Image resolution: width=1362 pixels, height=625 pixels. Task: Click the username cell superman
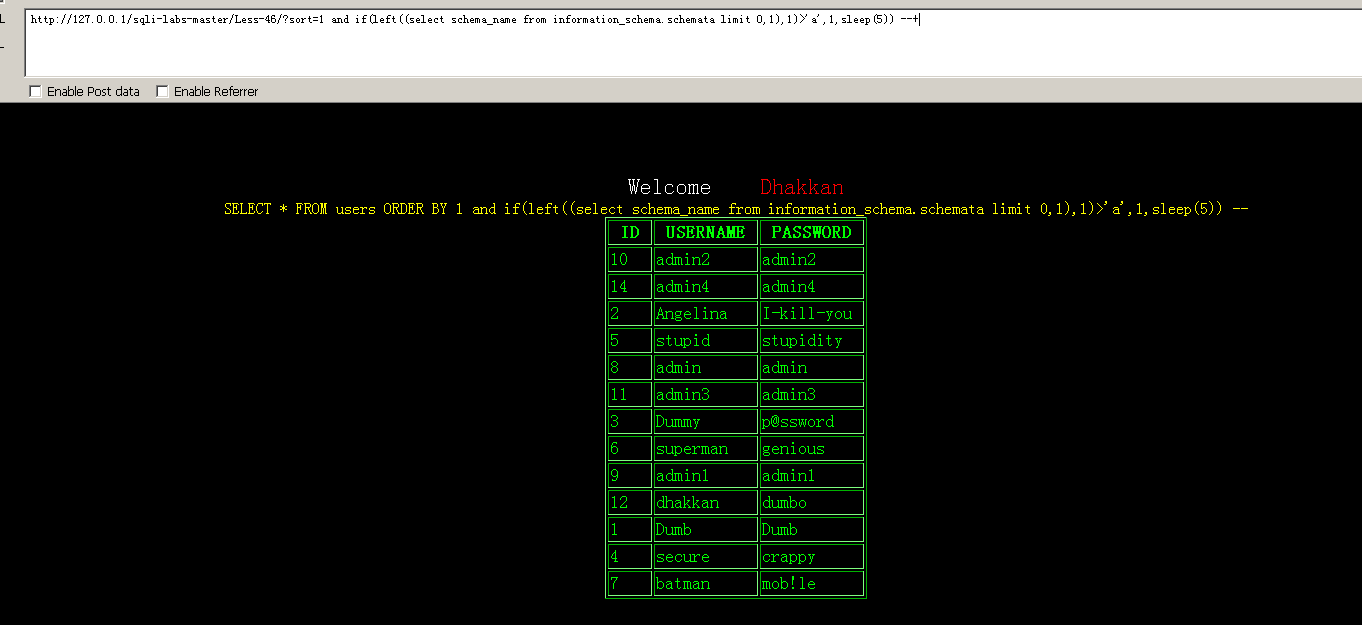point(706,448)
